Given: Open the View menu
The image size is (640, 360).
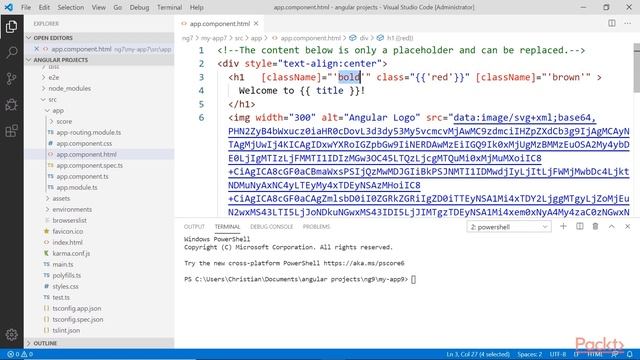Looking at the screenshot, I should (98, 7).
